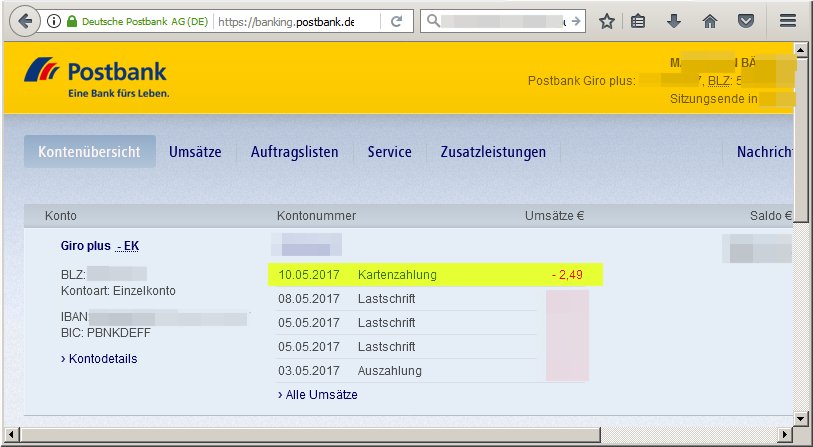This screenshot has height=447, width=813.
Task: Switch to the Umsätze tab
Action: (x=195, y=152)
